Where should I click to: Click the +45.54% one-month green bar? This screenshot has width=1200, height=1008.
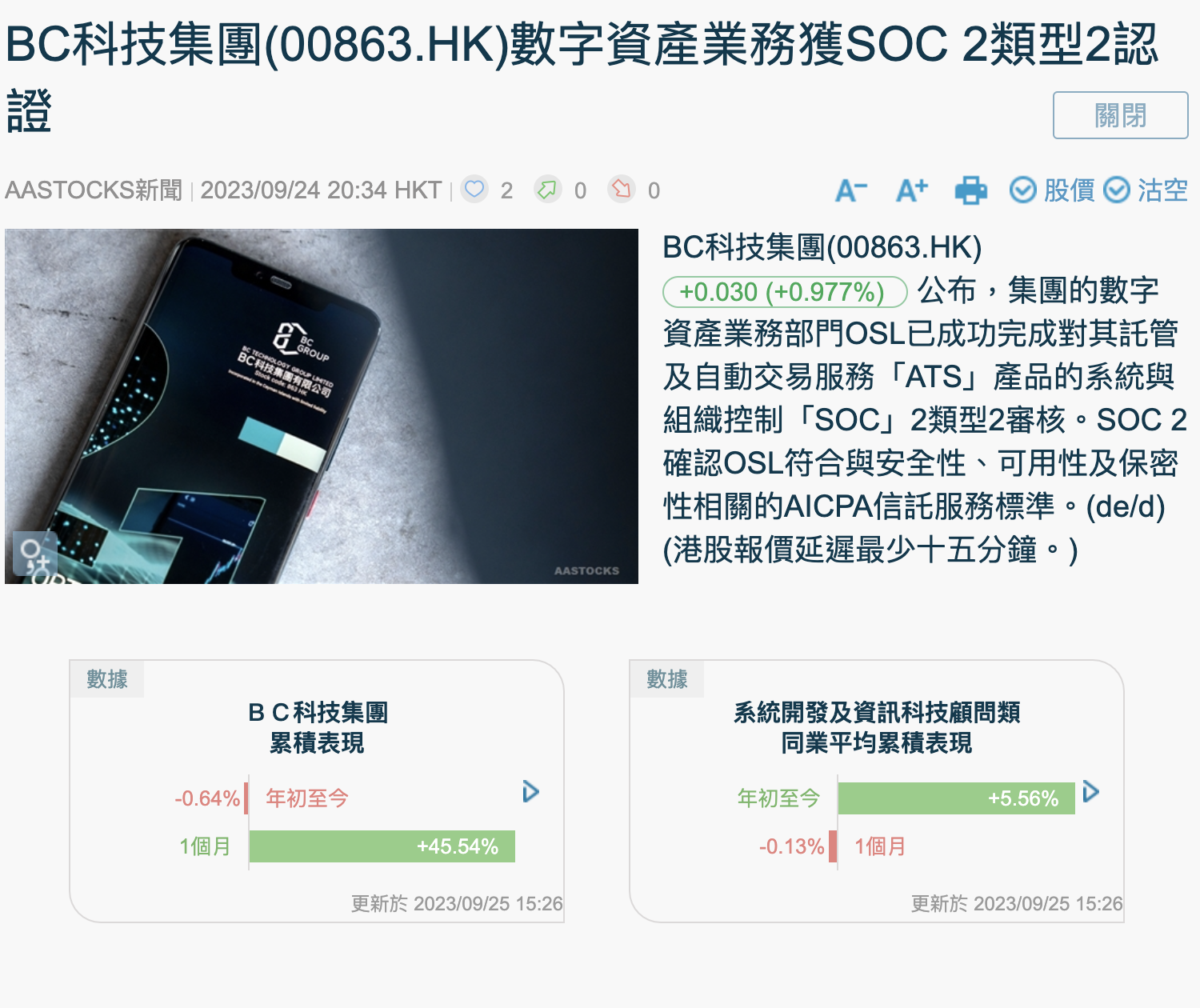point(382,846)
